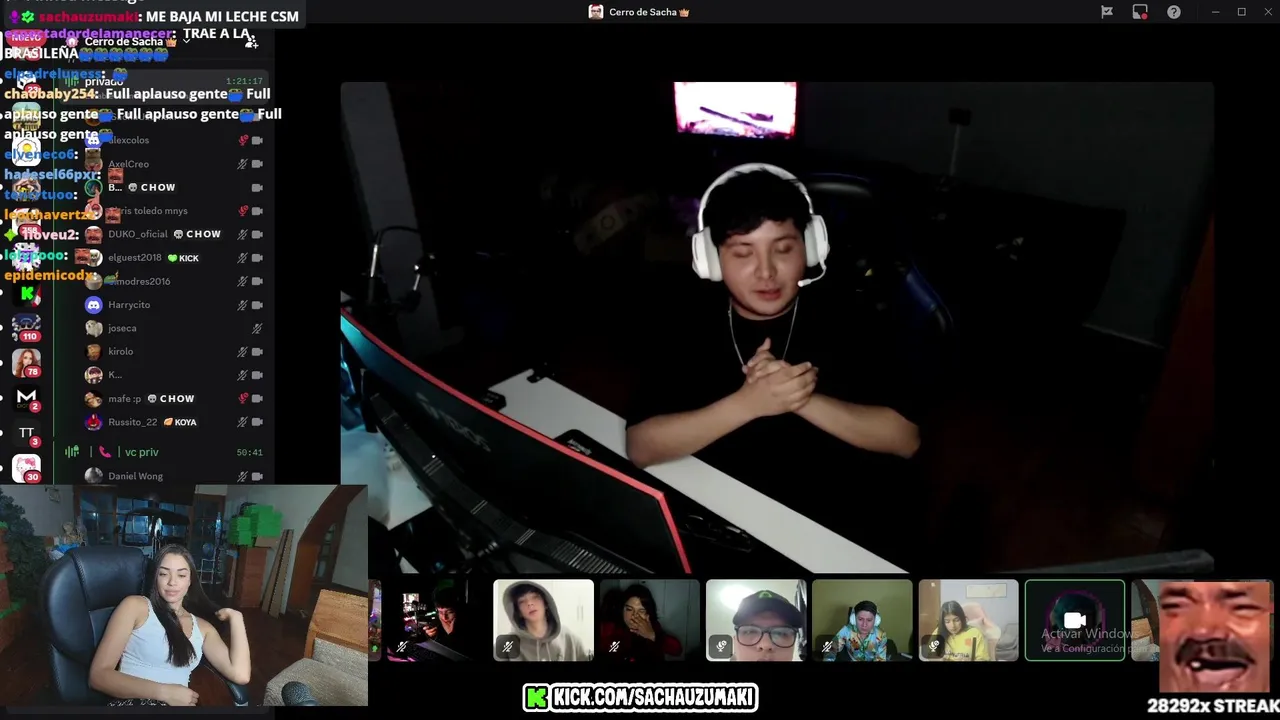Open the Kick server icon in sidebar
The width and height of the screenshot is (1280, 720).
27,294
